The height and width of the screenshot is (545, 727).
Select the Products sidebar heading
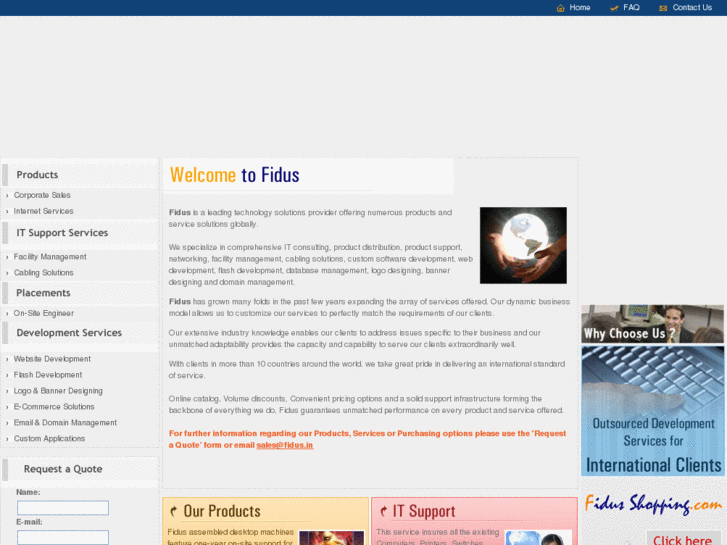click(x=37, y=175)
